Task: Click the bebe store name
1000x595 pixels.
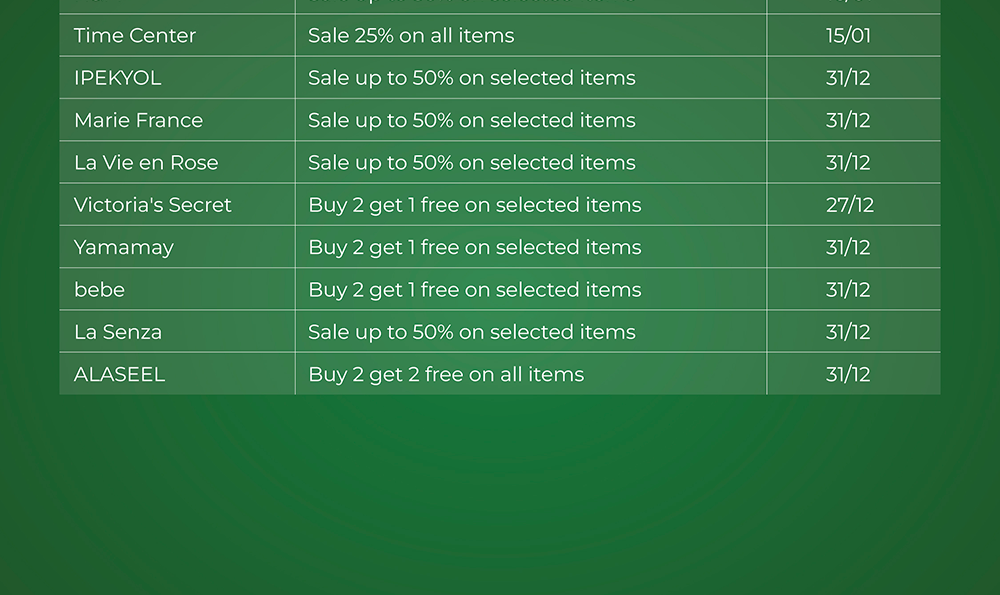Action: [99, 290]
